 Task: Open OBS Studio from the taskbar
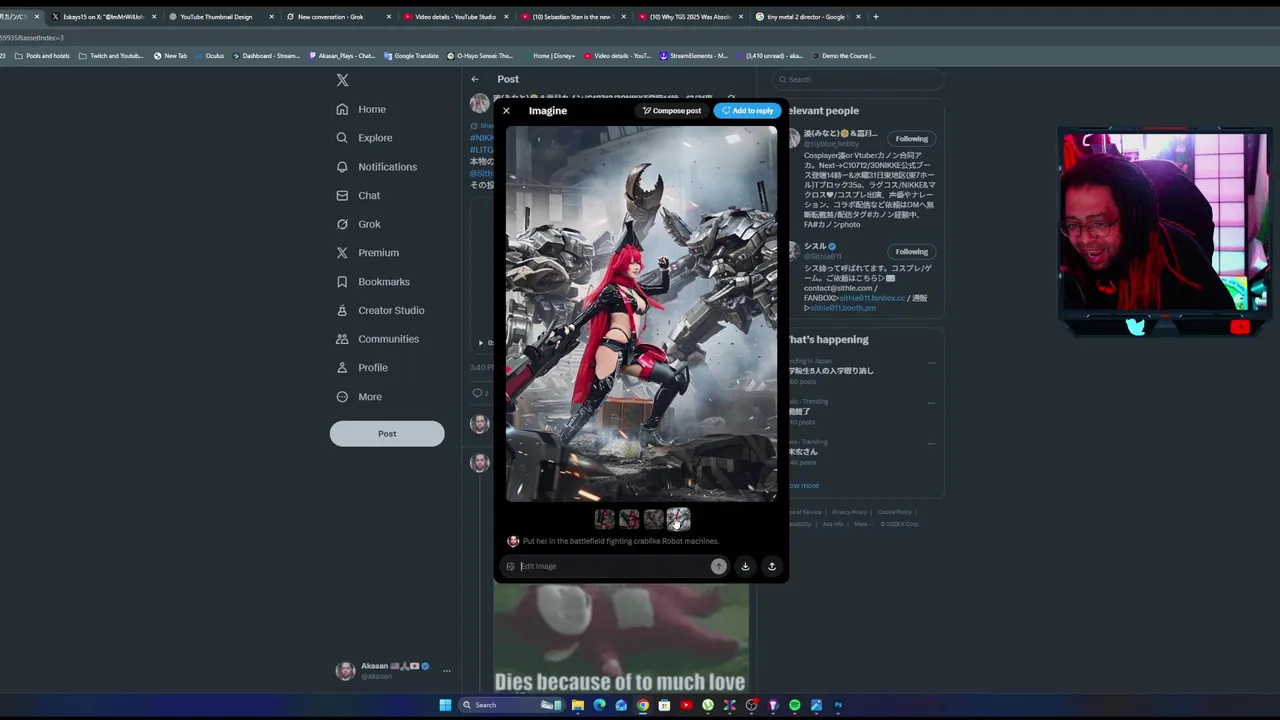tap(751, 705)
